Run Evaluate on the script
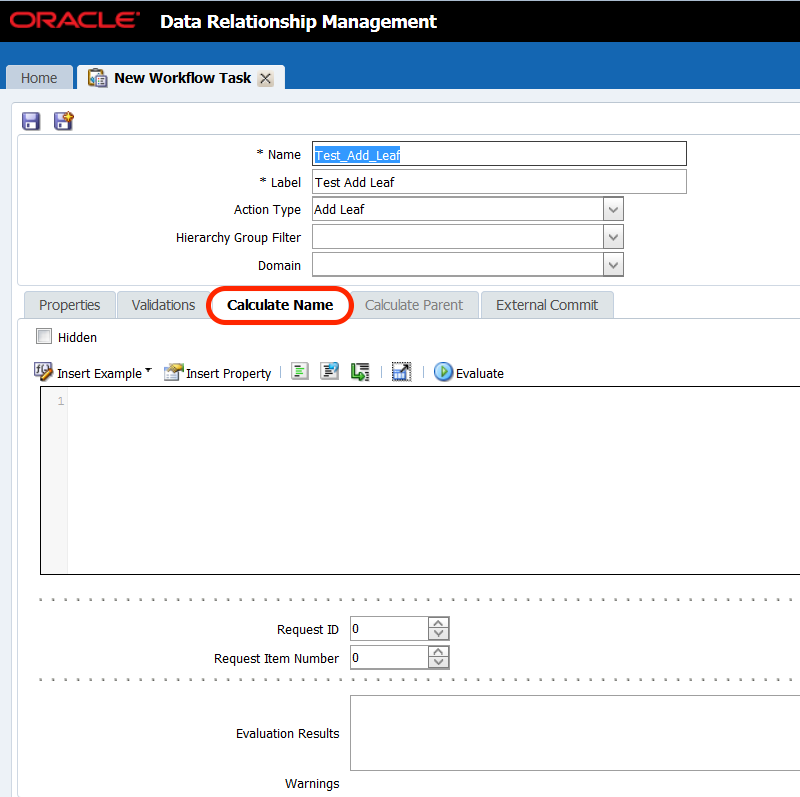Viewport: 800px width, 797px height. click(469, 373)
